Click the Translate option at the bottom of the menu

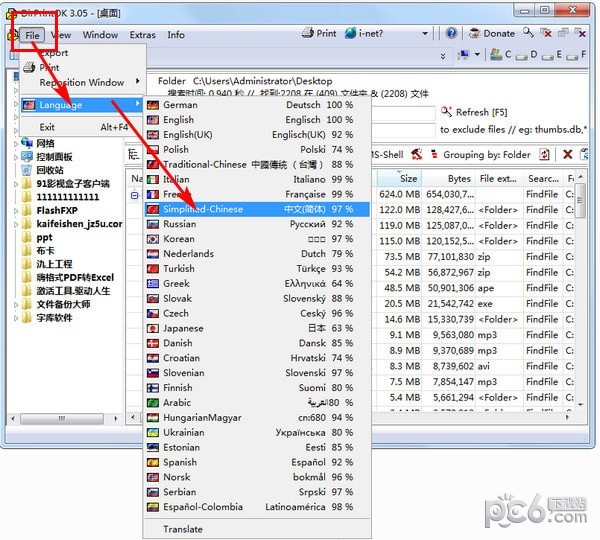tap(183, 529)
